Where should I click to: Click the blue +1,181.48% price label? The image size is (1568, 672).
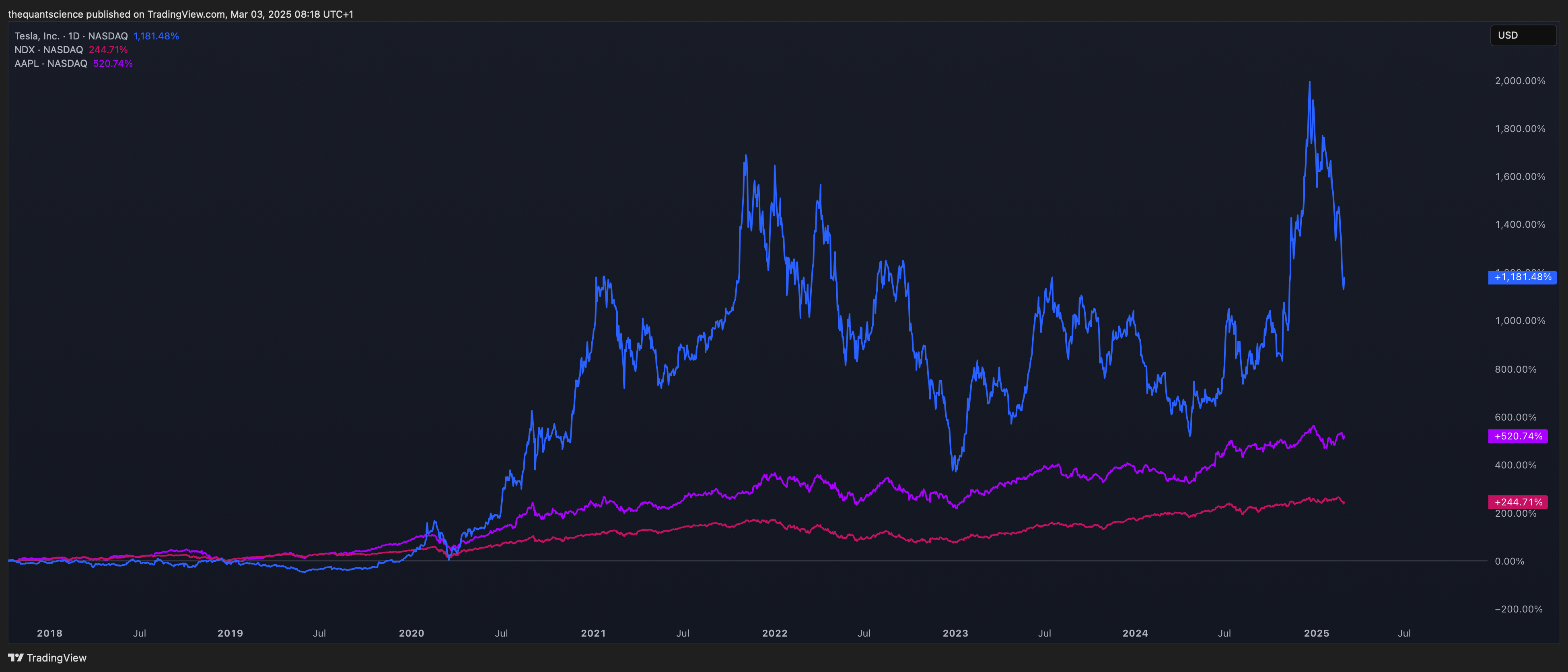point(1523,277)
